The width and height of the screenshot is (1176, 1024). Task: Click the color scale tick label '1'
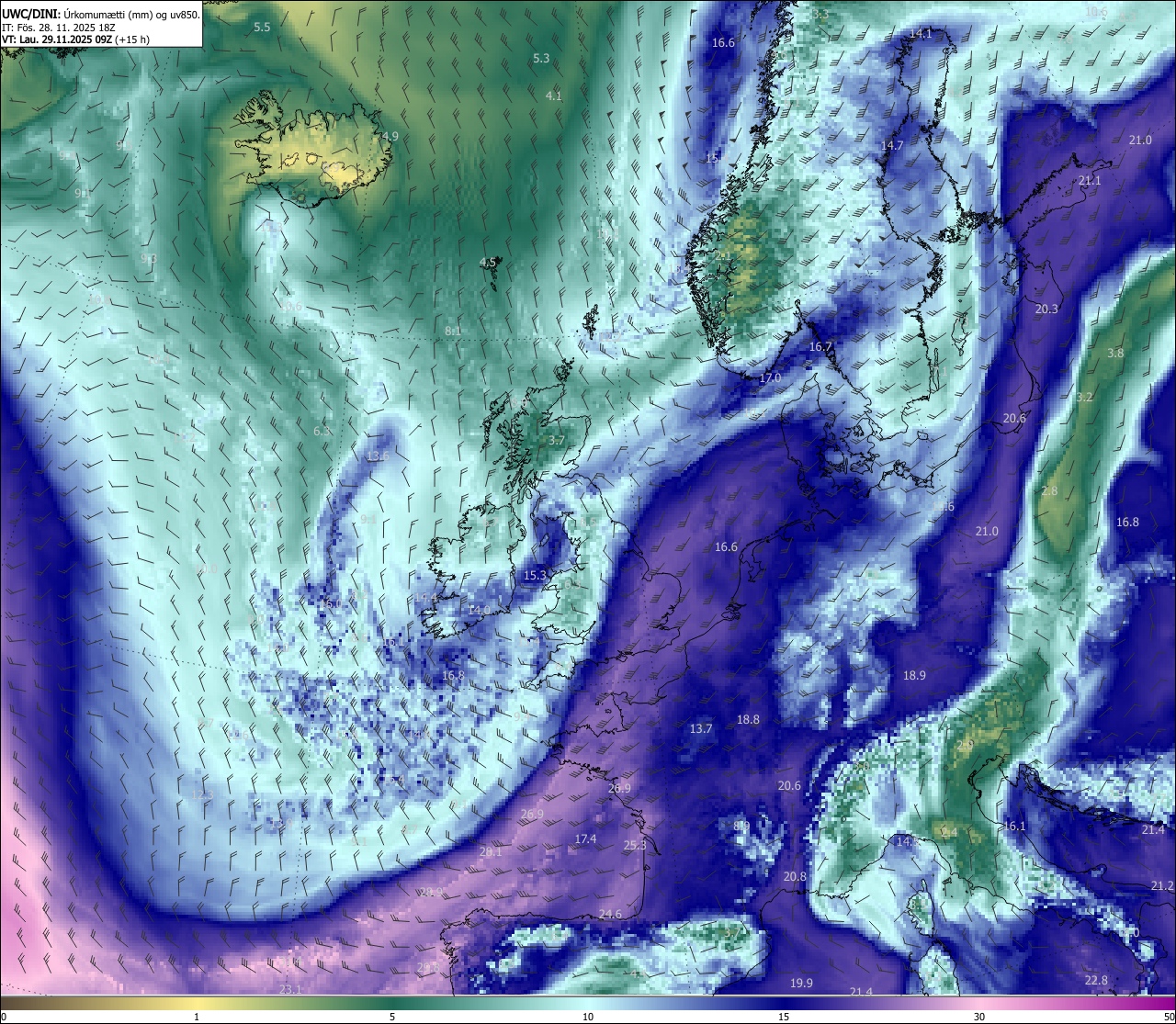tap(197, 1017)
